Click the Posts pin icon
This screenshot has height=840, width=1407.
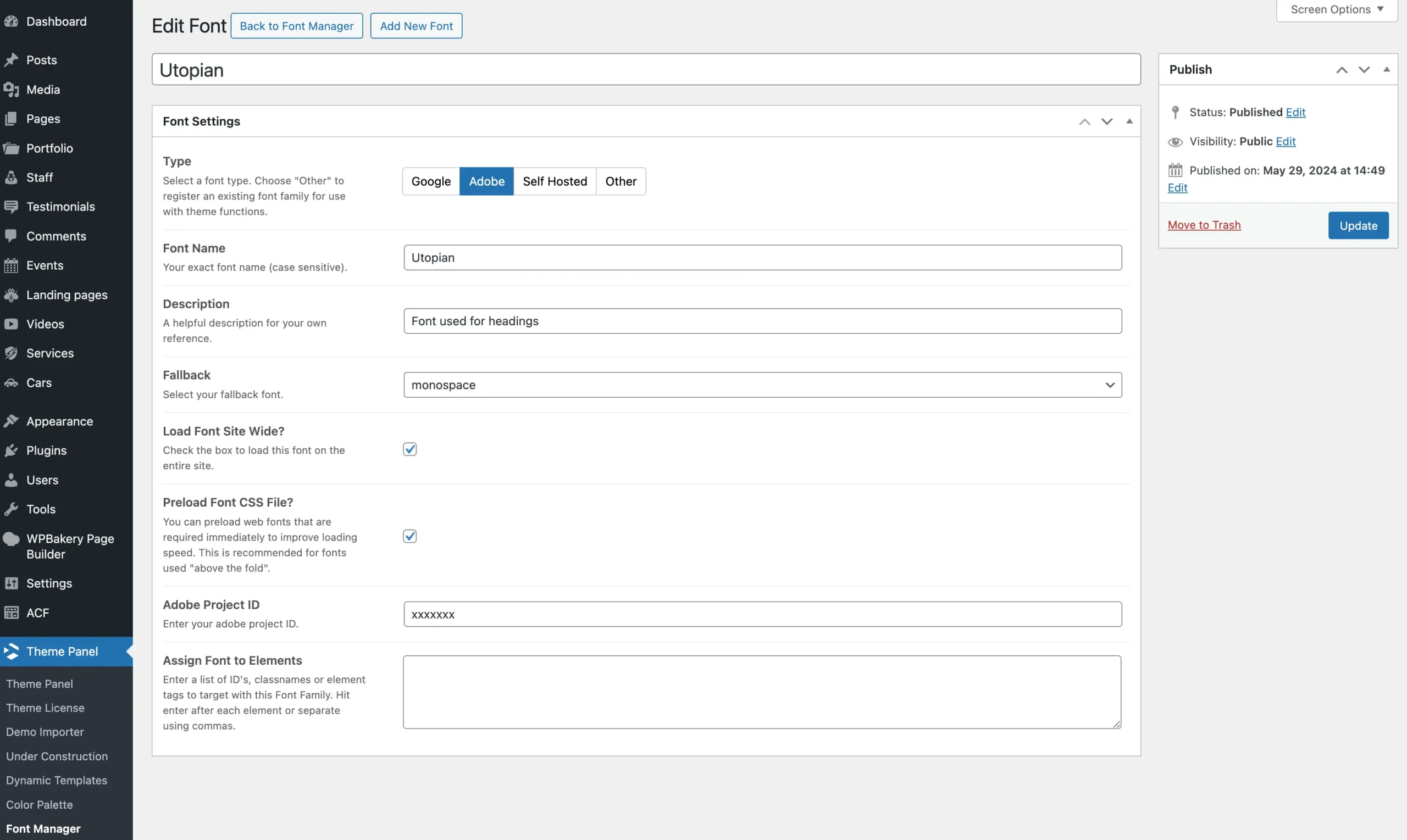point(11,60)
